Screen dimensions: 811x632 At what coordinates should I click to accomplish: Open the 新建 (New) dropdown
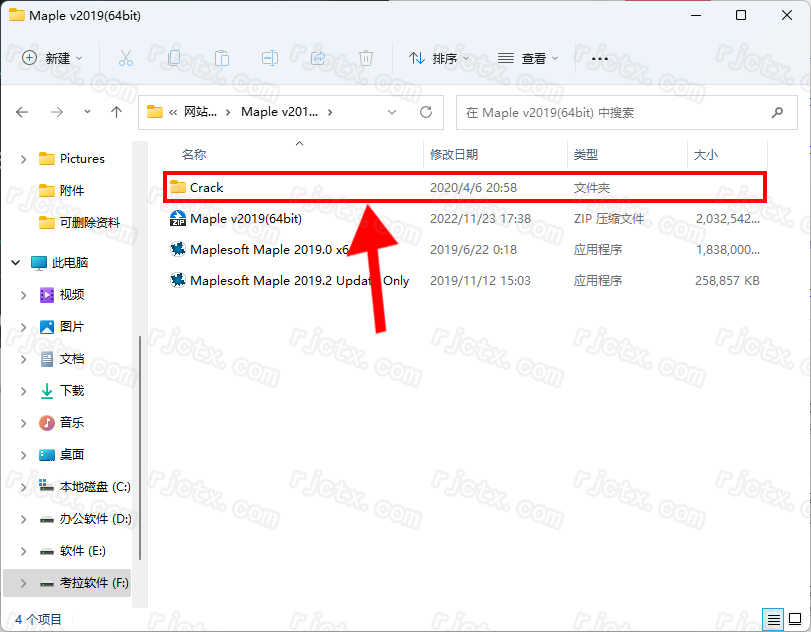click(x=53, y=58)
